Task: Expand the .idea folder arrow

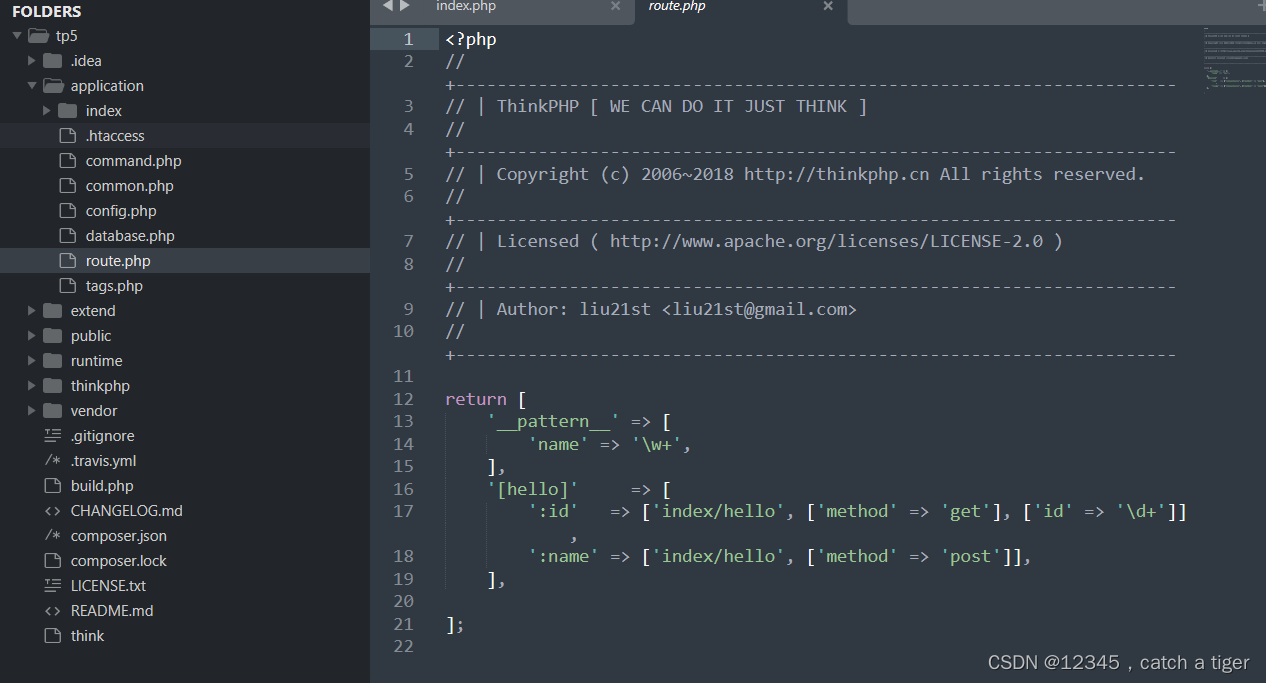Action: pyautogui.click(x=32, y=61)
